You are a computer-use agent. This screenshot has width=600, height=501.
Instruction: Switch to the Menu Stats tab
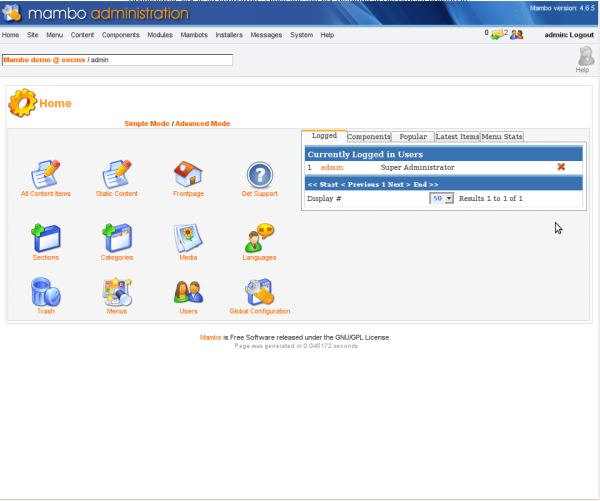coord(502,137)
